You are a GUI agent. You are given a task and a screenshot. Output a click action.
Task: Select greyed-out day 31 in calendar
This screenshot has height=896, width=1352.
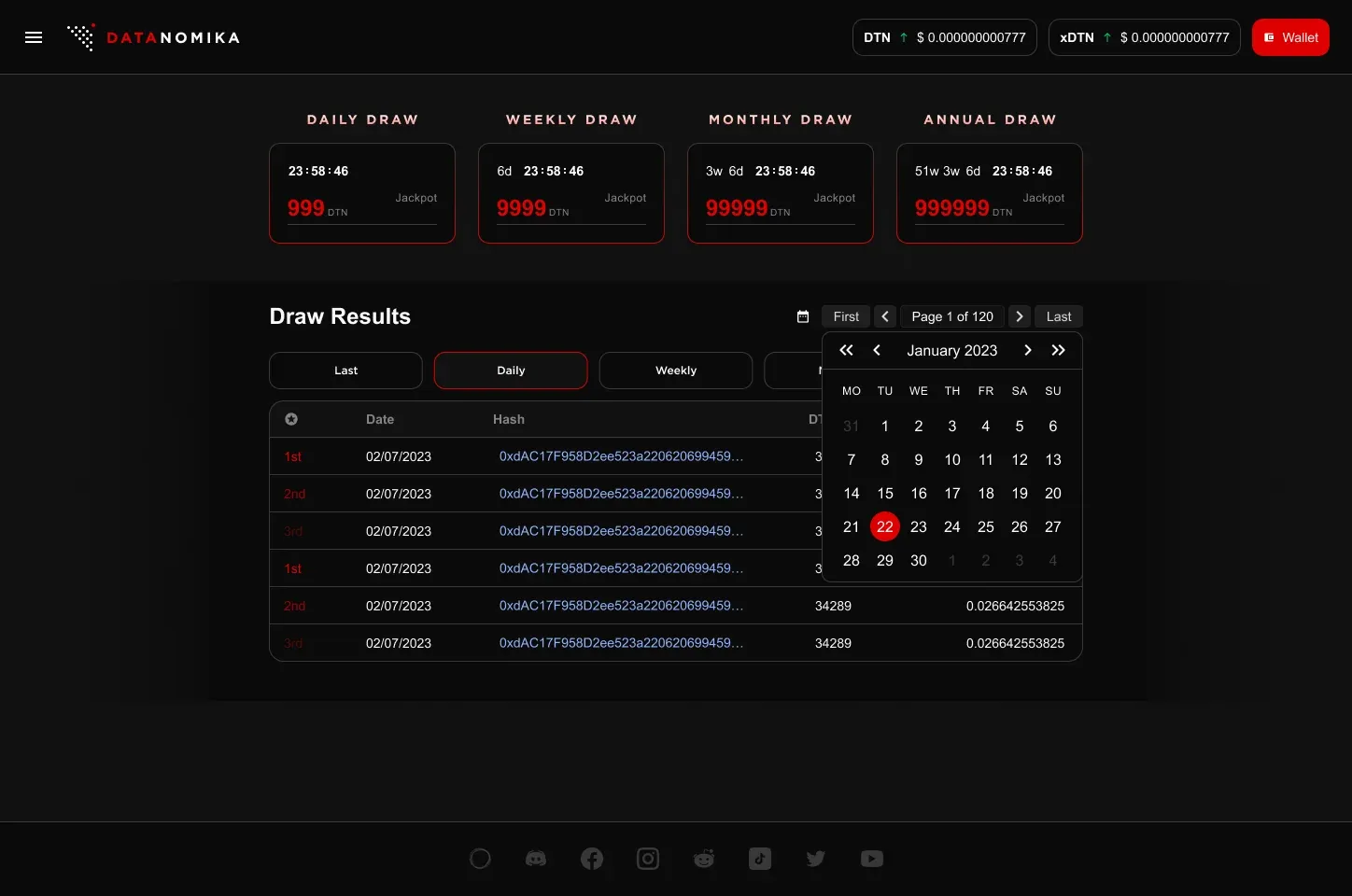pos(852,426)
